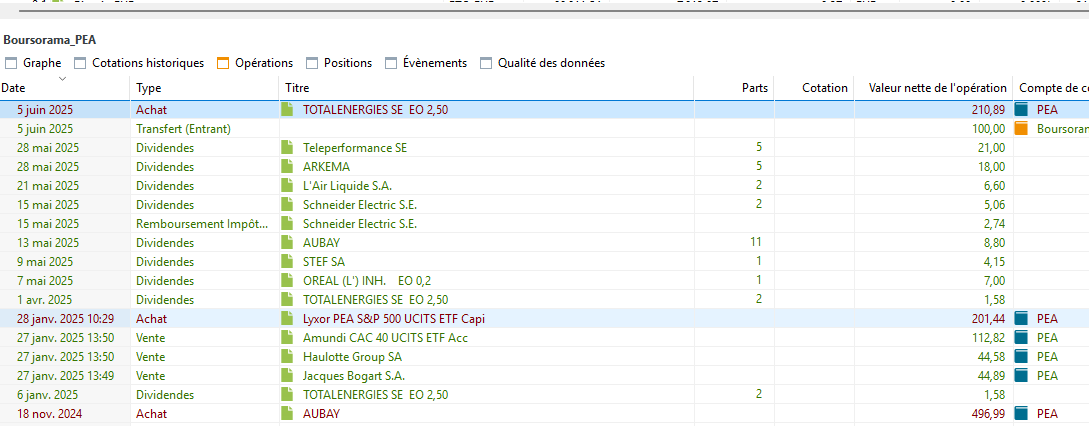Click the security icon in the 1 avr. TOTALENERGIES row
The height and width of the screenshot is (426, 1089).
tap(288, 300)
